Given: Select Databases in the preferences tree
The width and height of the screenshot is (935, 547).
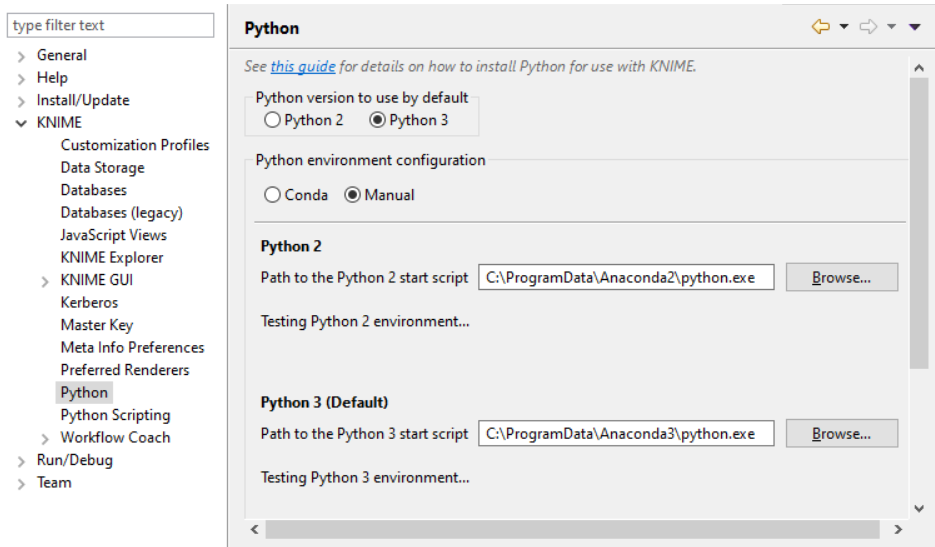Looking at the screenshot, I should [93, 190].
